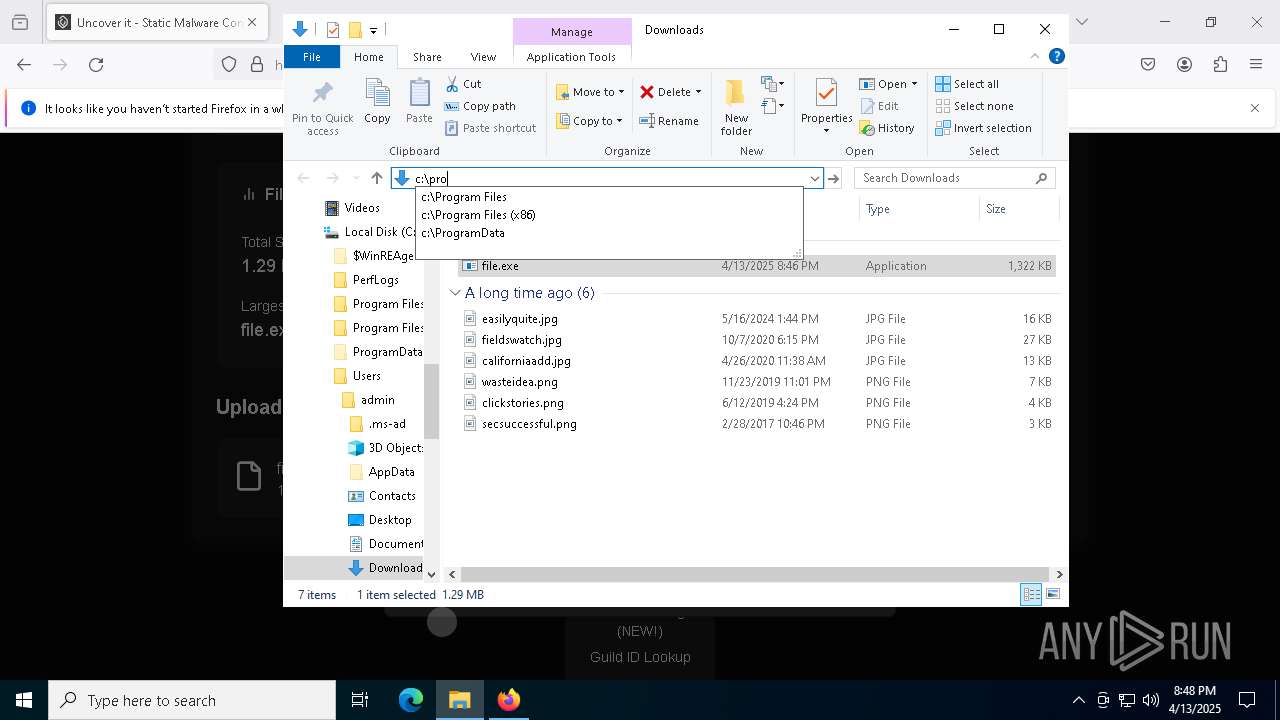Open Task View on taskbar
This screenshot has width=1280, height=720.
coord(360,700)
